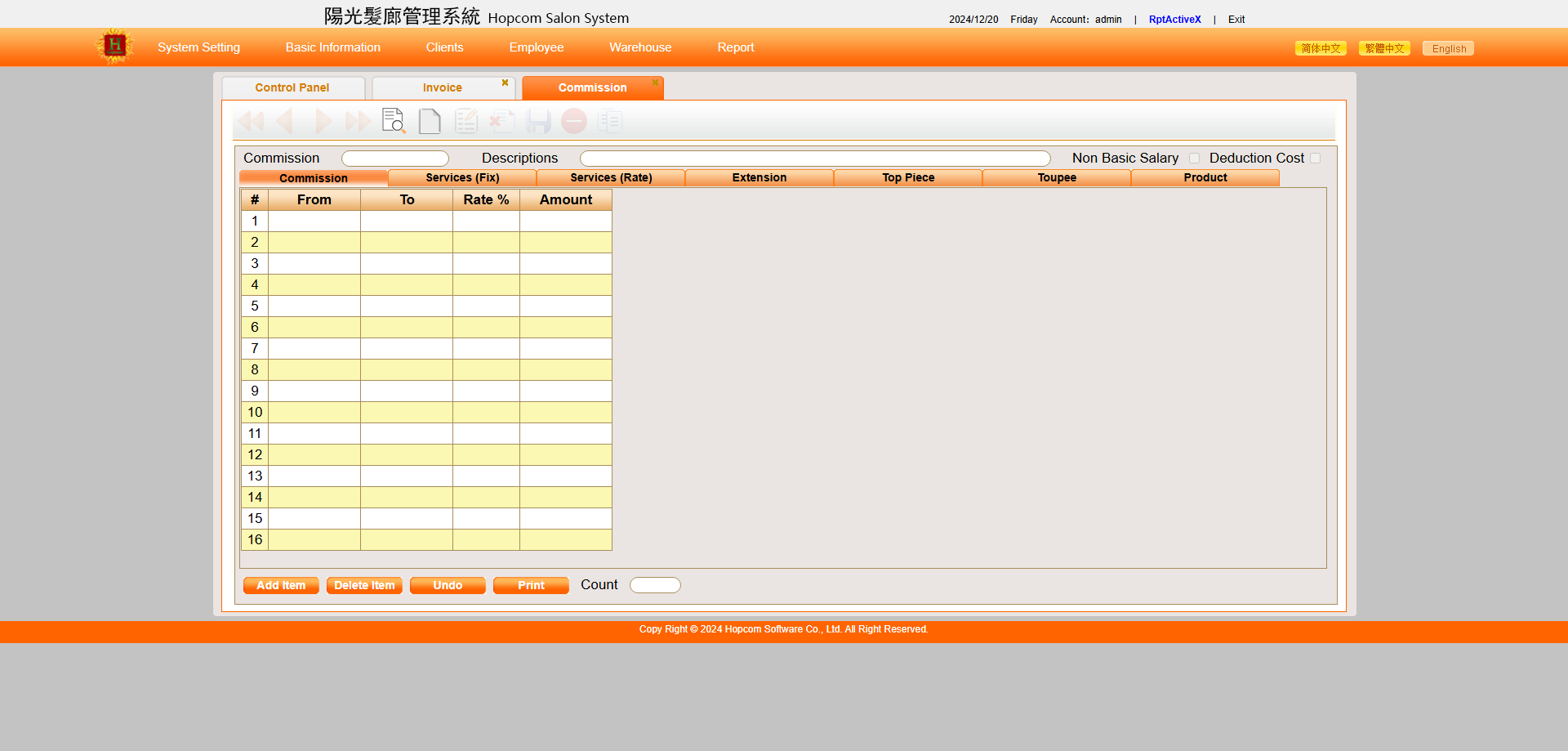Expand the Warehouse menu

640,47
